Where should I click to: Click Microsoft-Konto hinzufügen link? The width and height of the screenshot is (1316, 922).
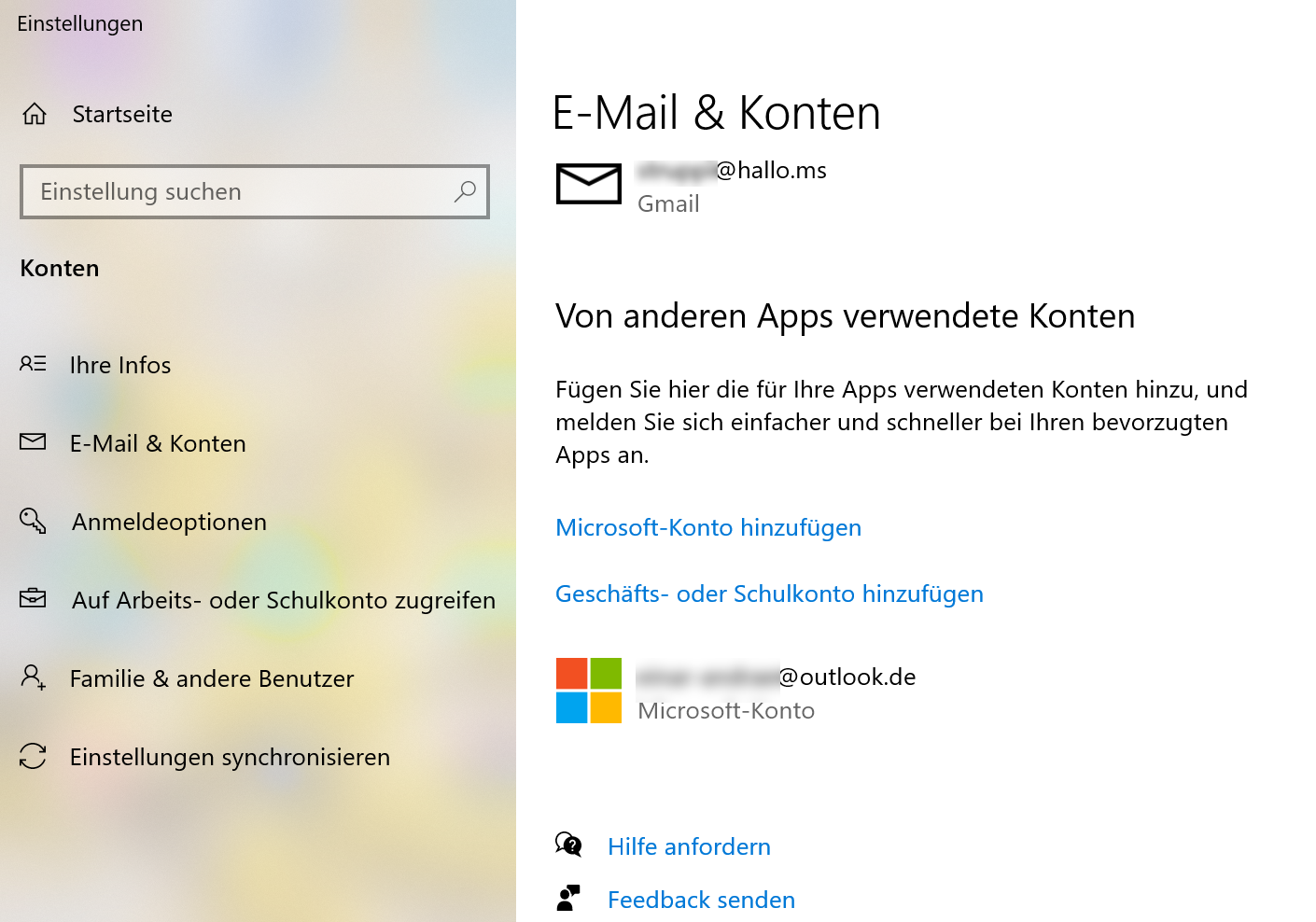coord(708,527)
